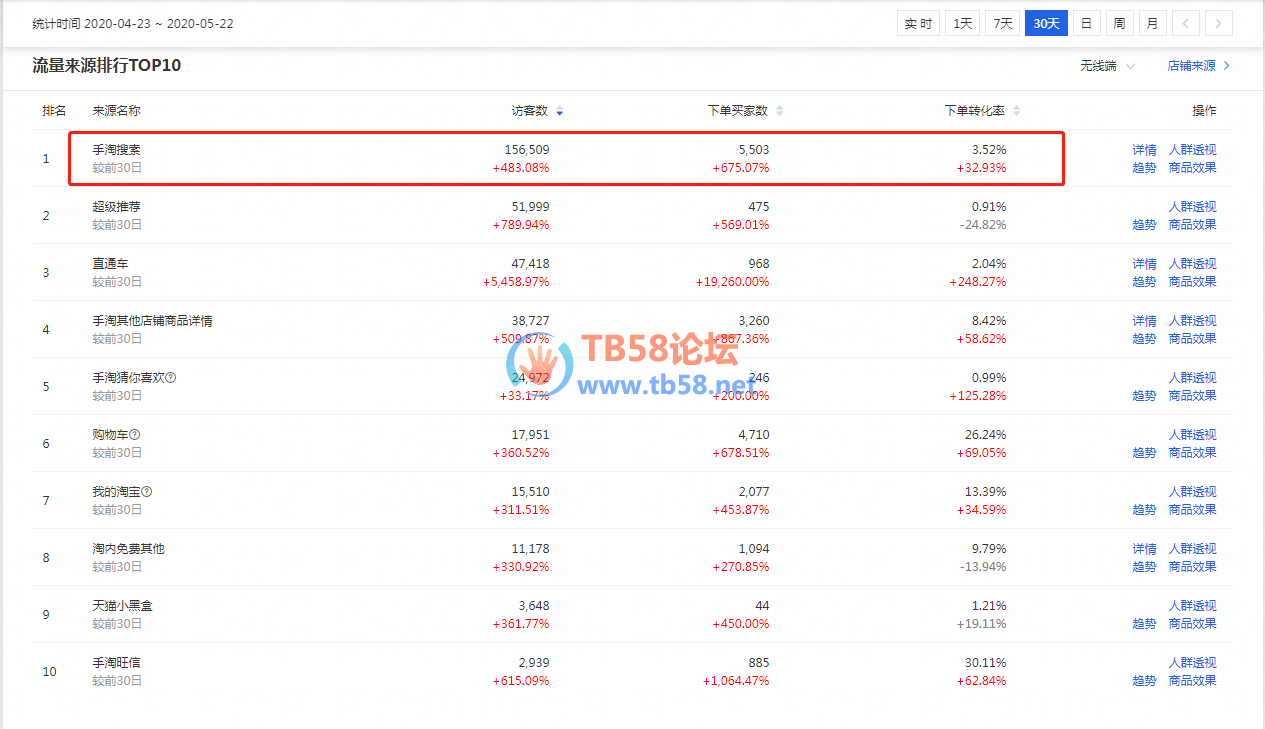Open help icon next to 我的淘宝
Image resolution: width=1265 pixels, height=729 pixels.
pyautogui.click(x=147, y=492)
